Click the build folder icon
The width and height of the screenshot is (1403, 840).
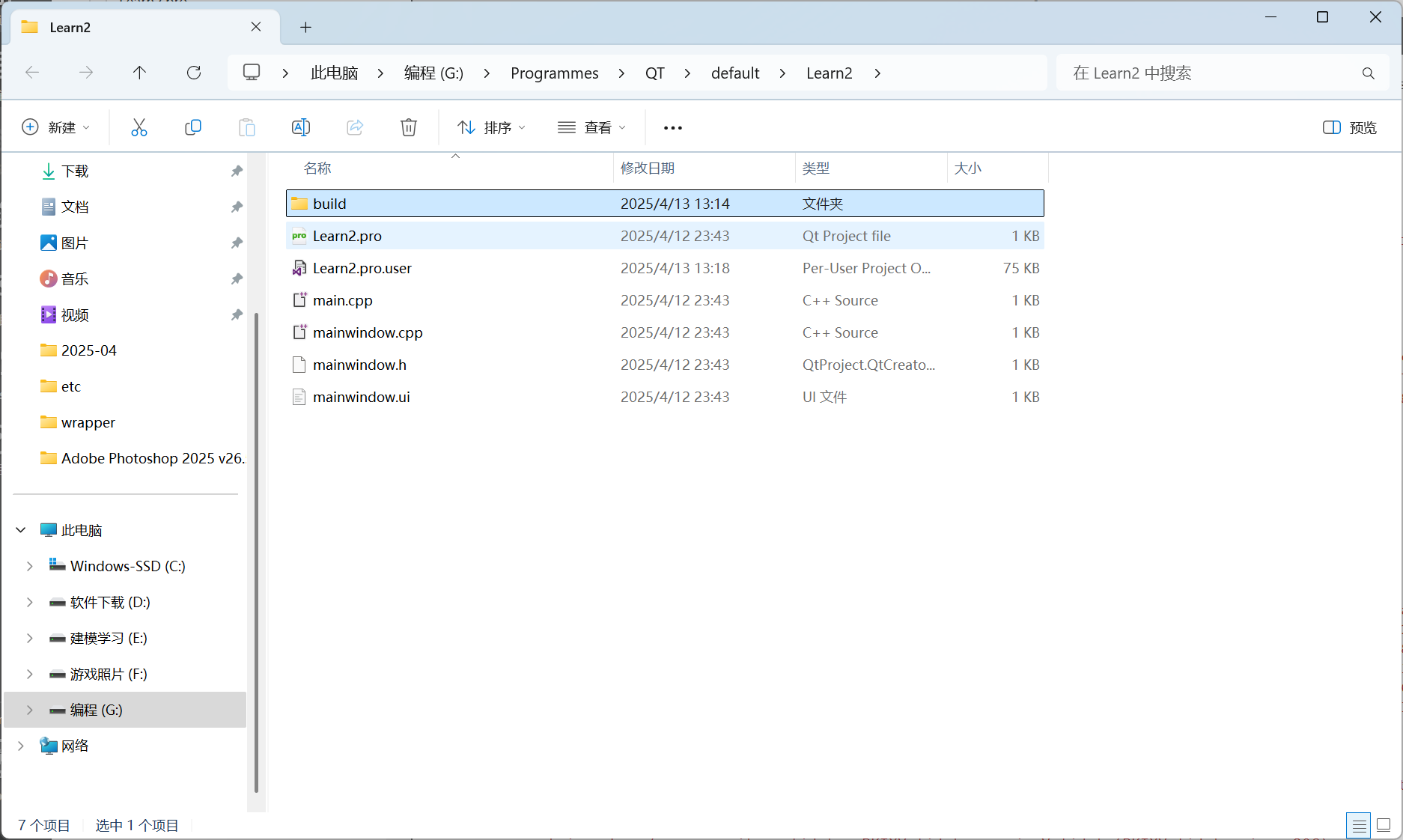coord(299,204)
